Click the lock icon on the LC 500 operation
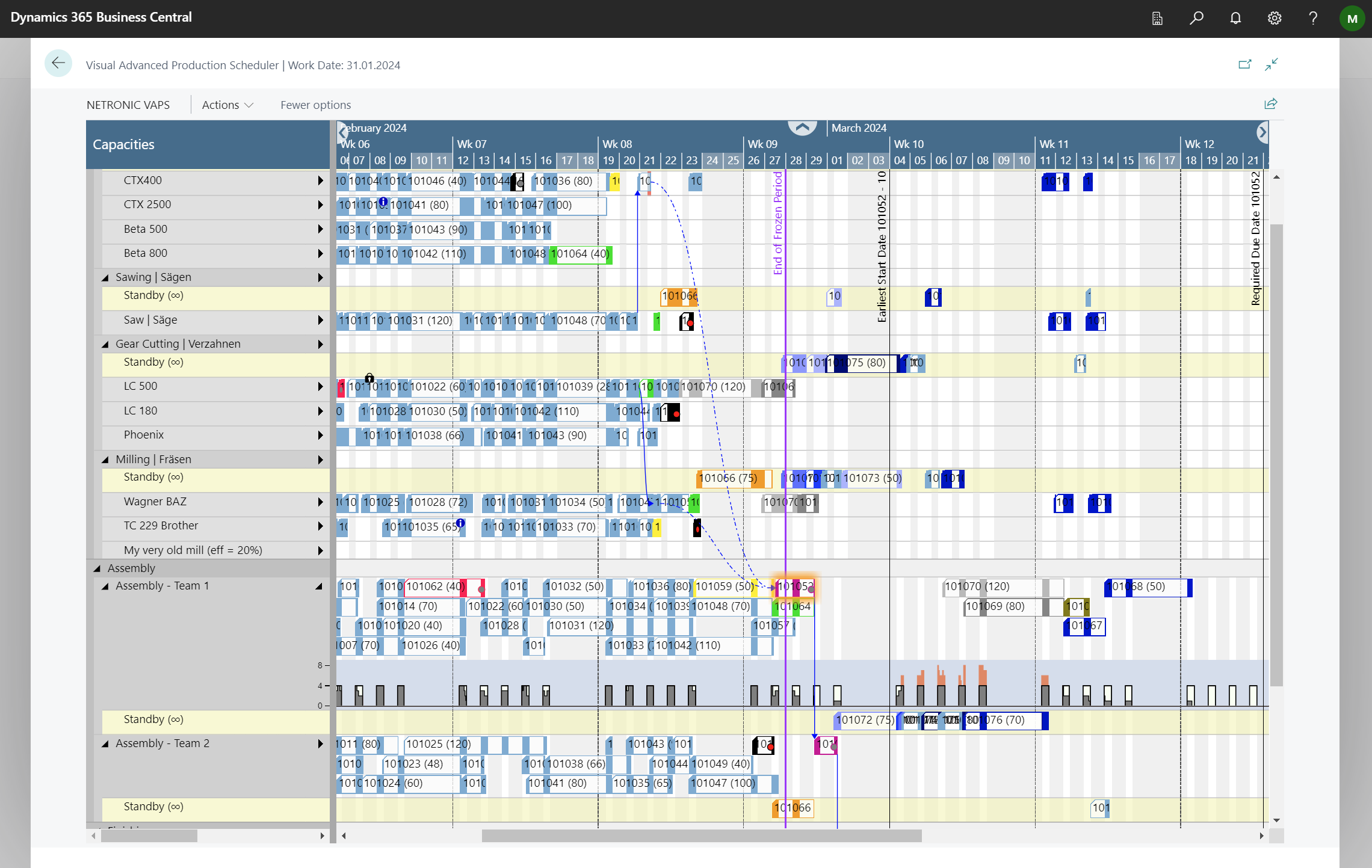 point(369,379)
